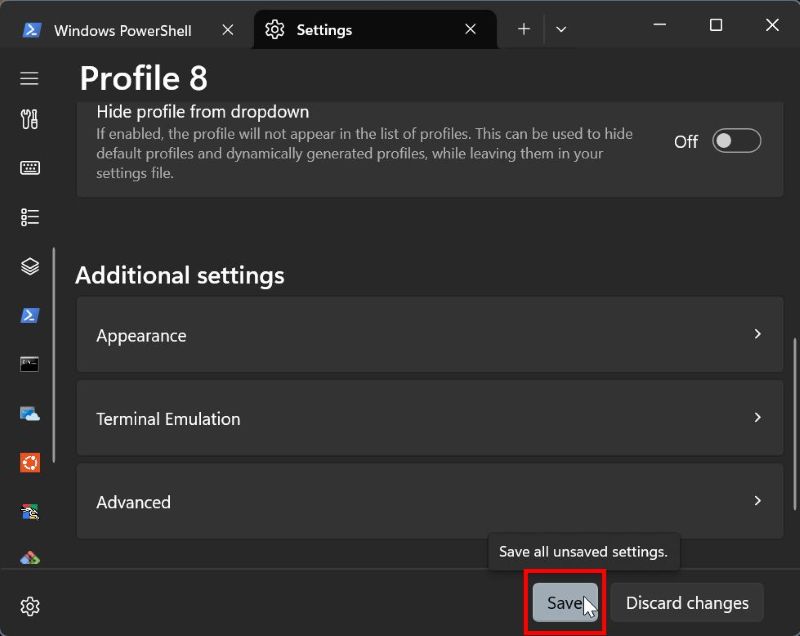Switch to the Windows PowerShell tab
Image resolution: width=800 pixels, height=636 pixels.
pos(122,30)
